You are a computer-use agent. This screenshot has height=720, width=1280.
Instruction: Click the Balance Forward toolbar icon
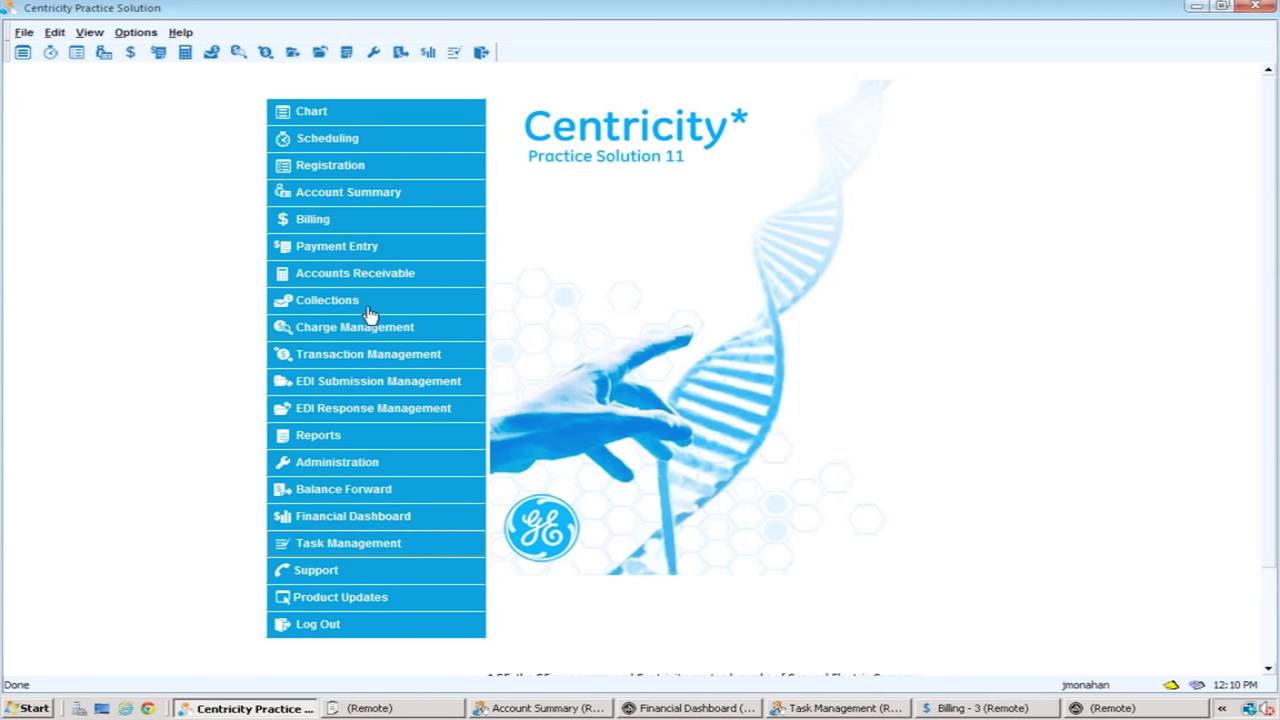tap(401, 52)
